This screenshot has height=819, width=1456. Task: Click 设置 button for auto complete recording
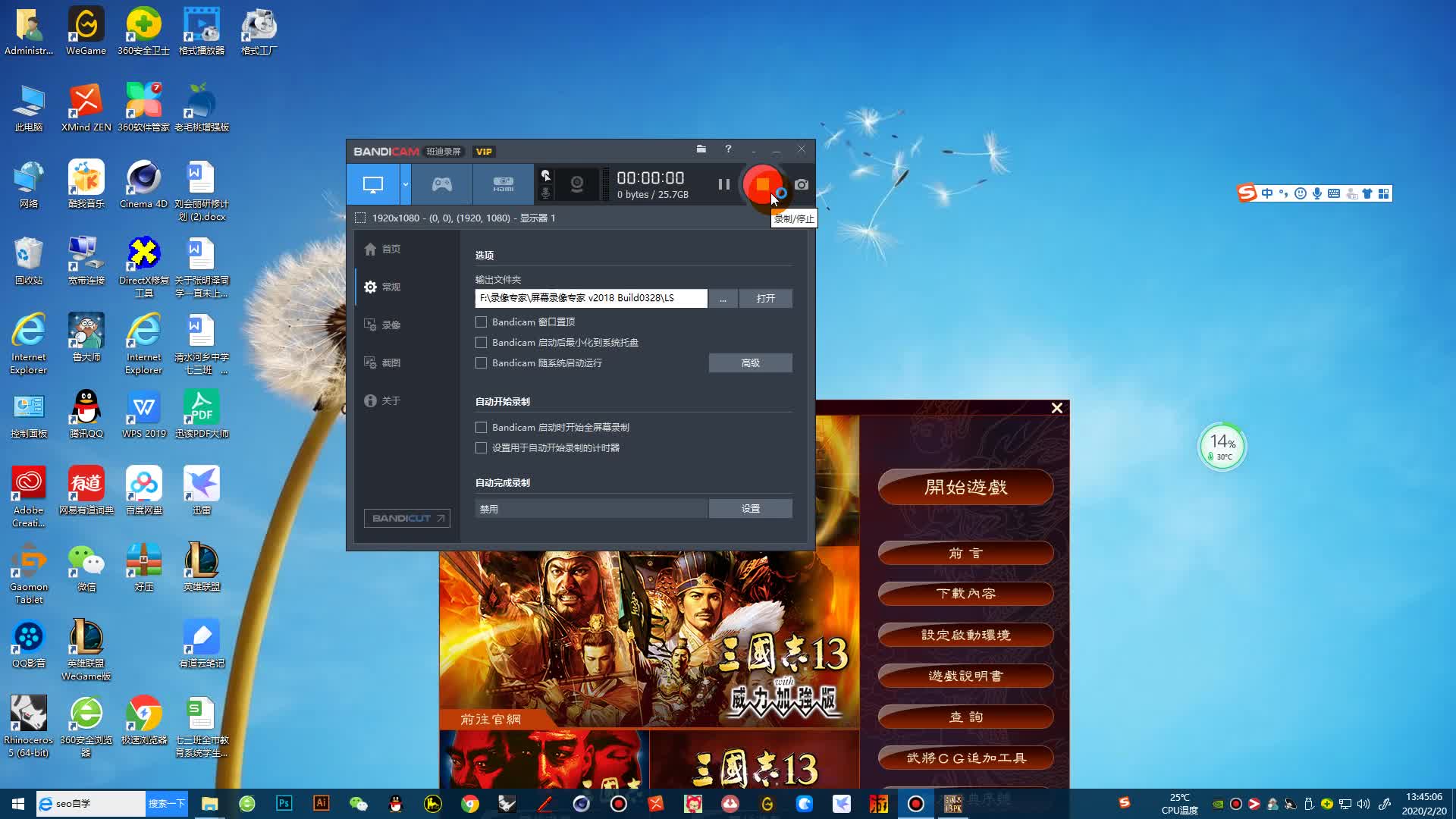click(751, 509)
